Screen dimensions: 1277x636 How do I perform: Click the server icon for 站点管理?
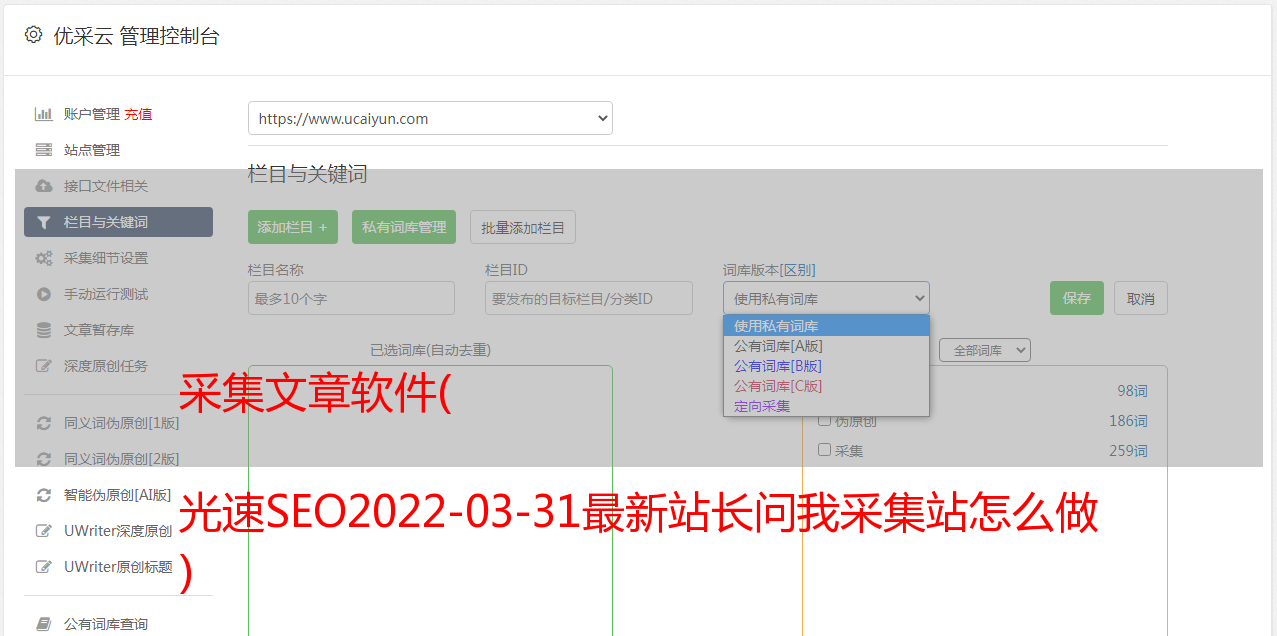[x=44, y=150]
